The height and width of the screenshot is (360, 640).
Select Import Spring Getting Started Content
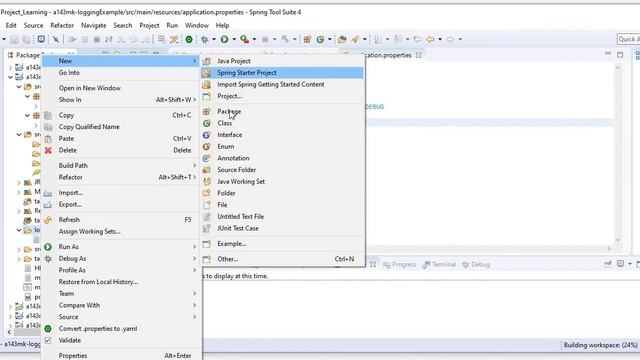[x=282, y=84]
